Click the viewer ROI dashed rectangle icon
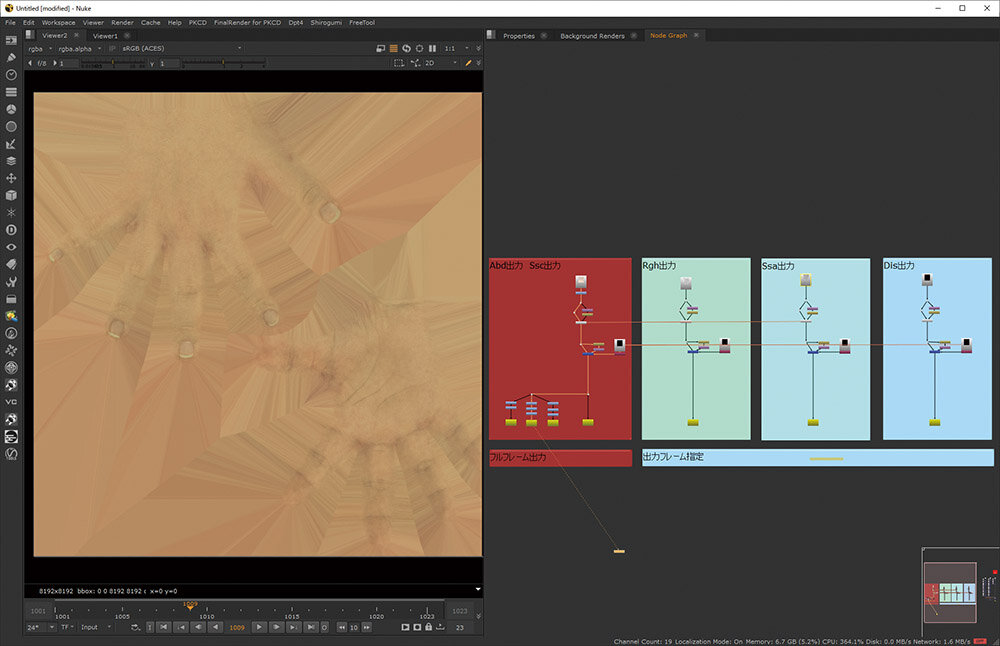This screenshot has width=1000, height=646. (x=399, y=63)
